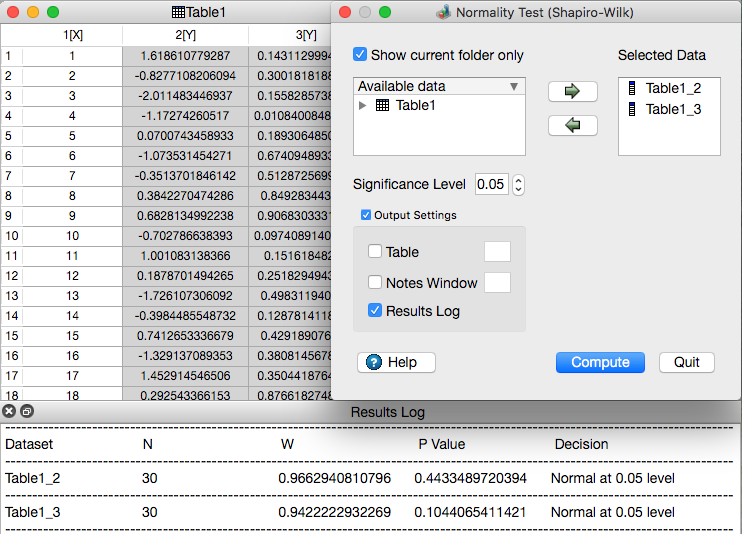This screenshot has height=534, width=742.
Task: Disable the Results Log output checkbox
Action: coord(375,311)
